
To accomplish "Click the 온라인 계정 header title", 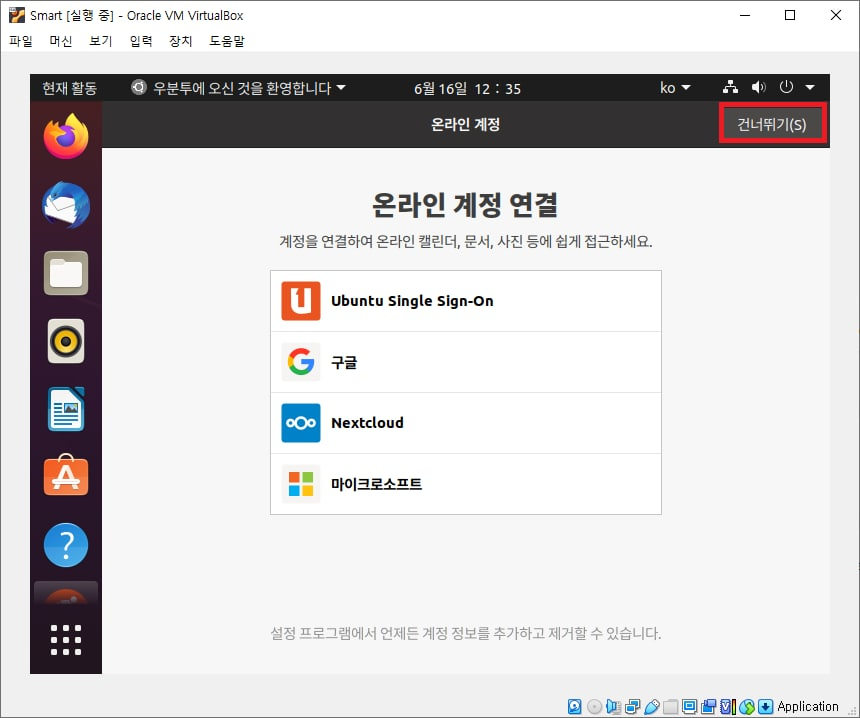I will [x=465, y=125].
